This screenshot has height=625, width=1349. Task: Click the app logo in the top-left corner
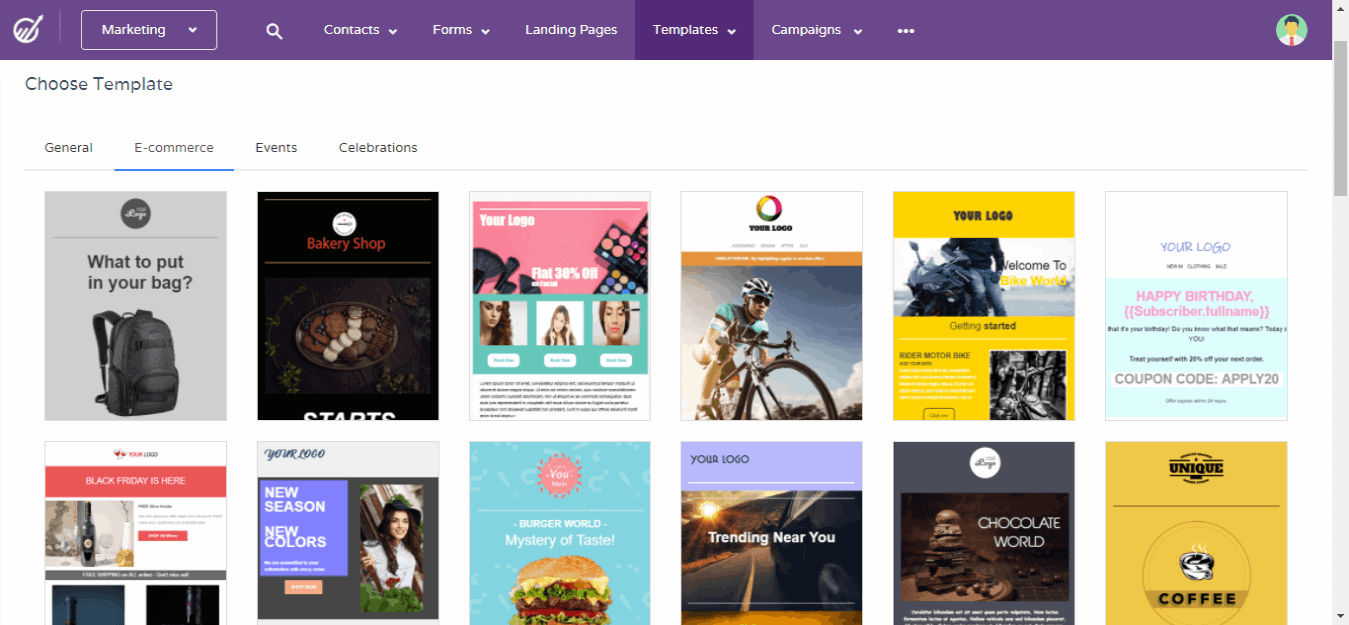click(x=28, y=29)
